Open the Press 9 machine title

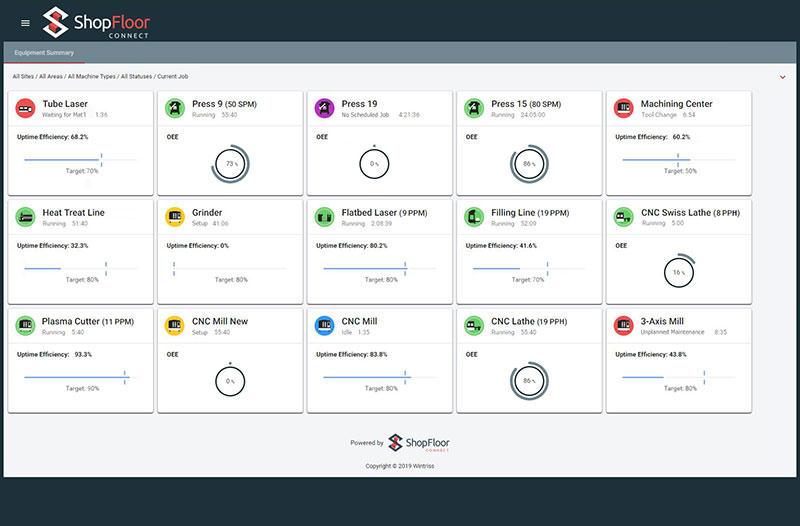(x=224, y=104)
